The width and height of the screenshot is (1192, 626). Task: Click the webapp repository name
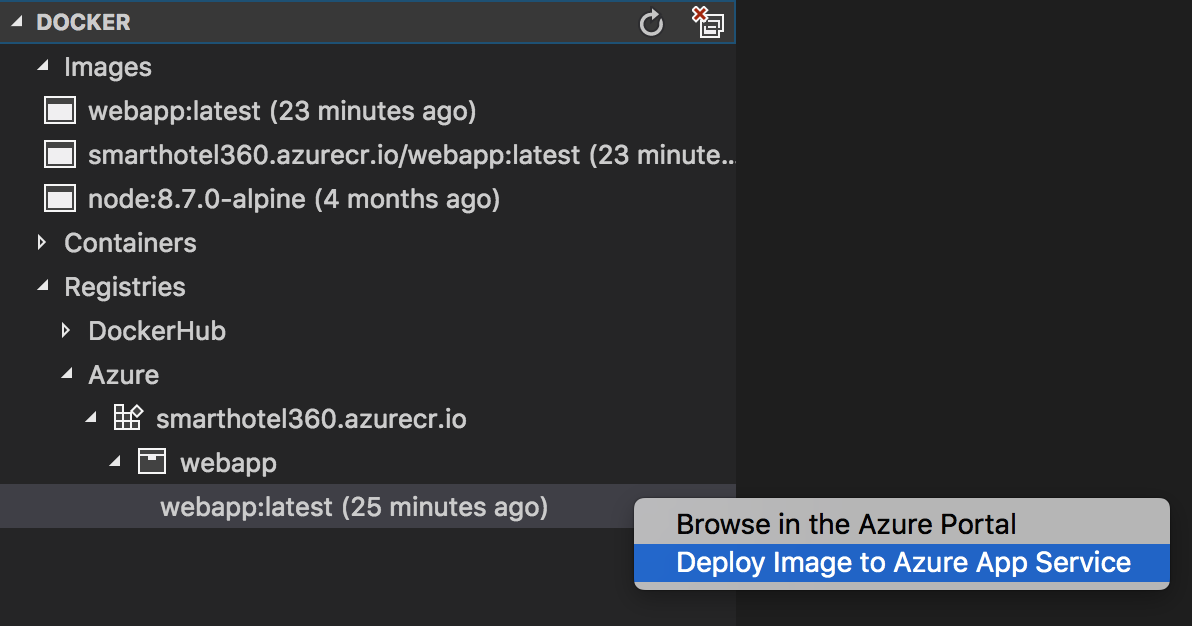(228, 464)
